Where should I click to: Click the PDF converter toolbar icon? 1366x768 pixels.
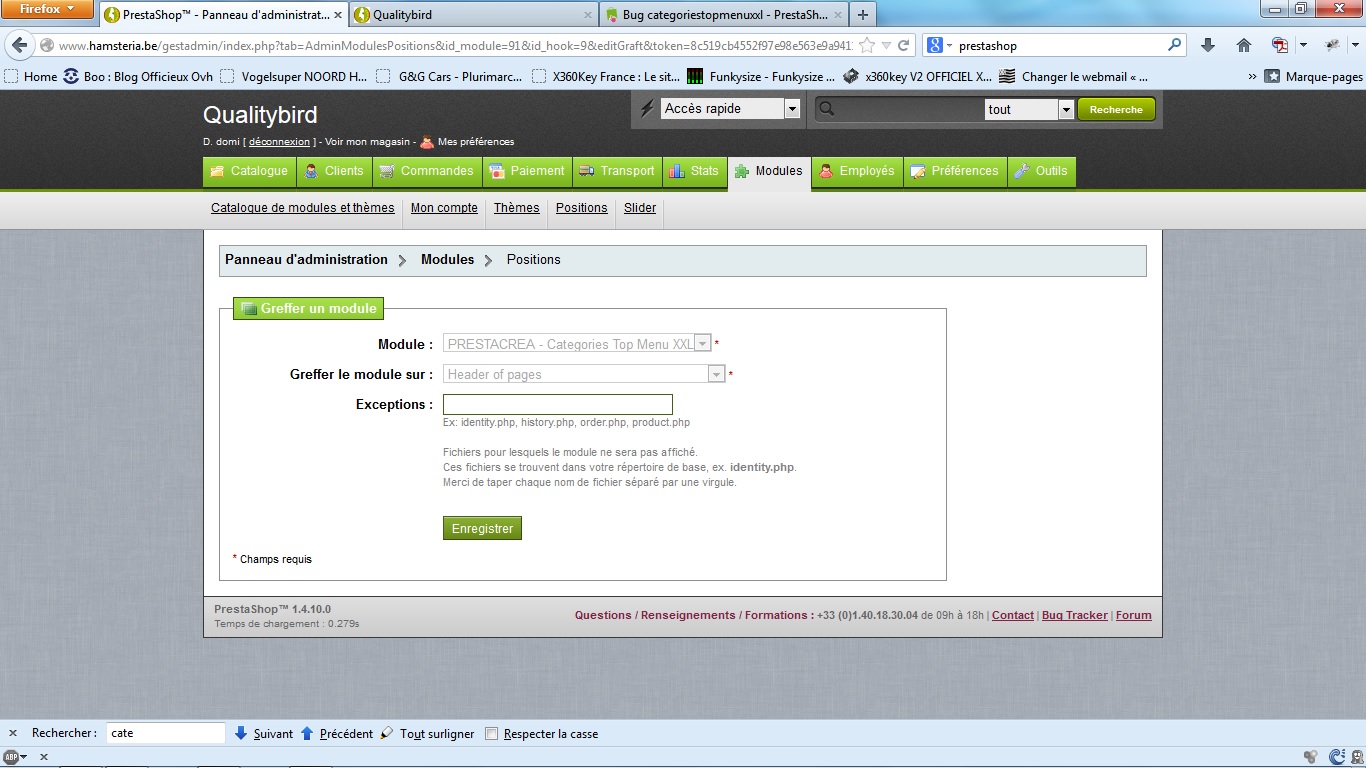click(x=1280, y=45)
